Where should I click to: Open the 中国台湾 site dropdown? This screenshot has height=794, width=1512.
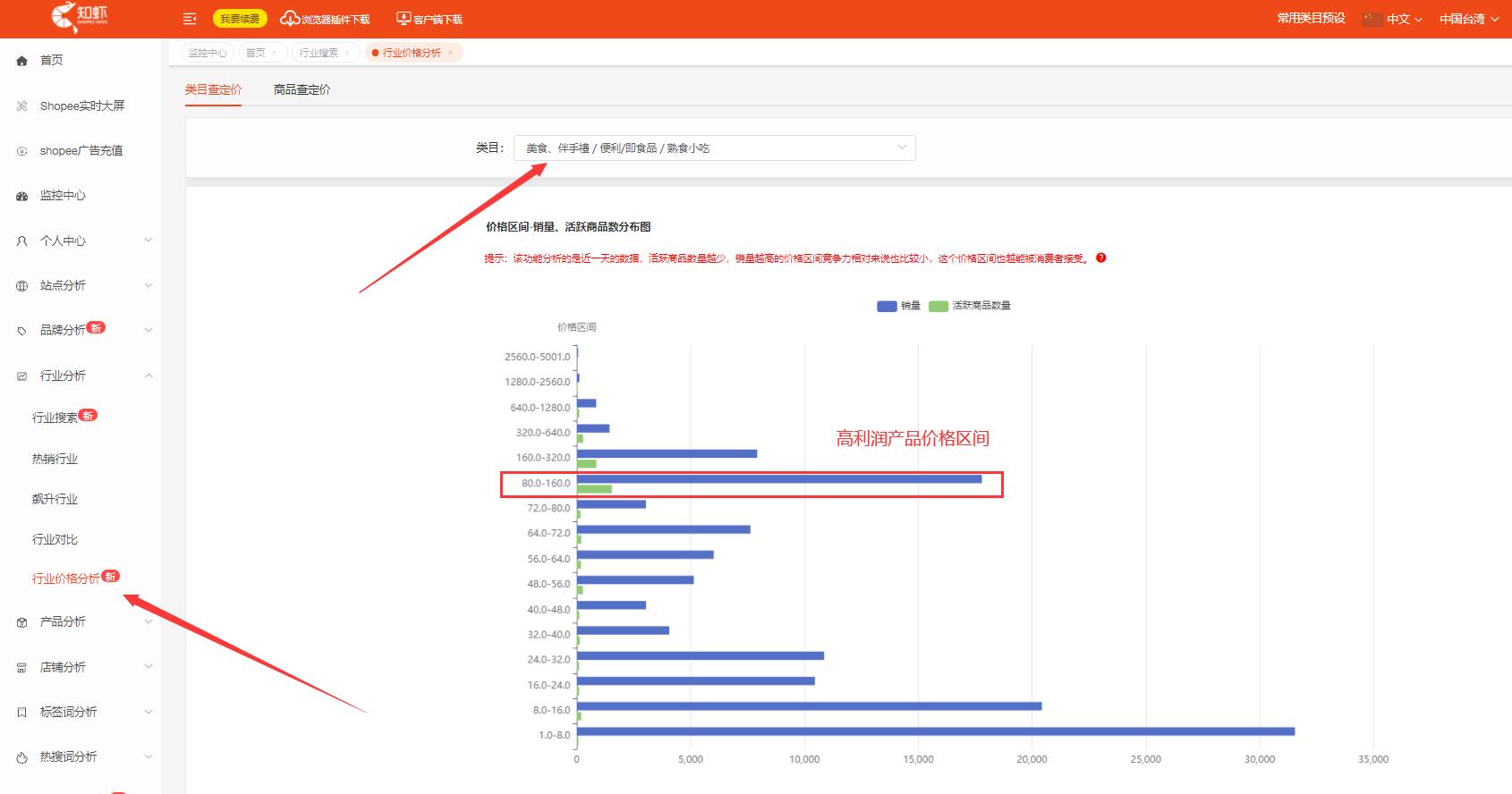point(1469,19)
